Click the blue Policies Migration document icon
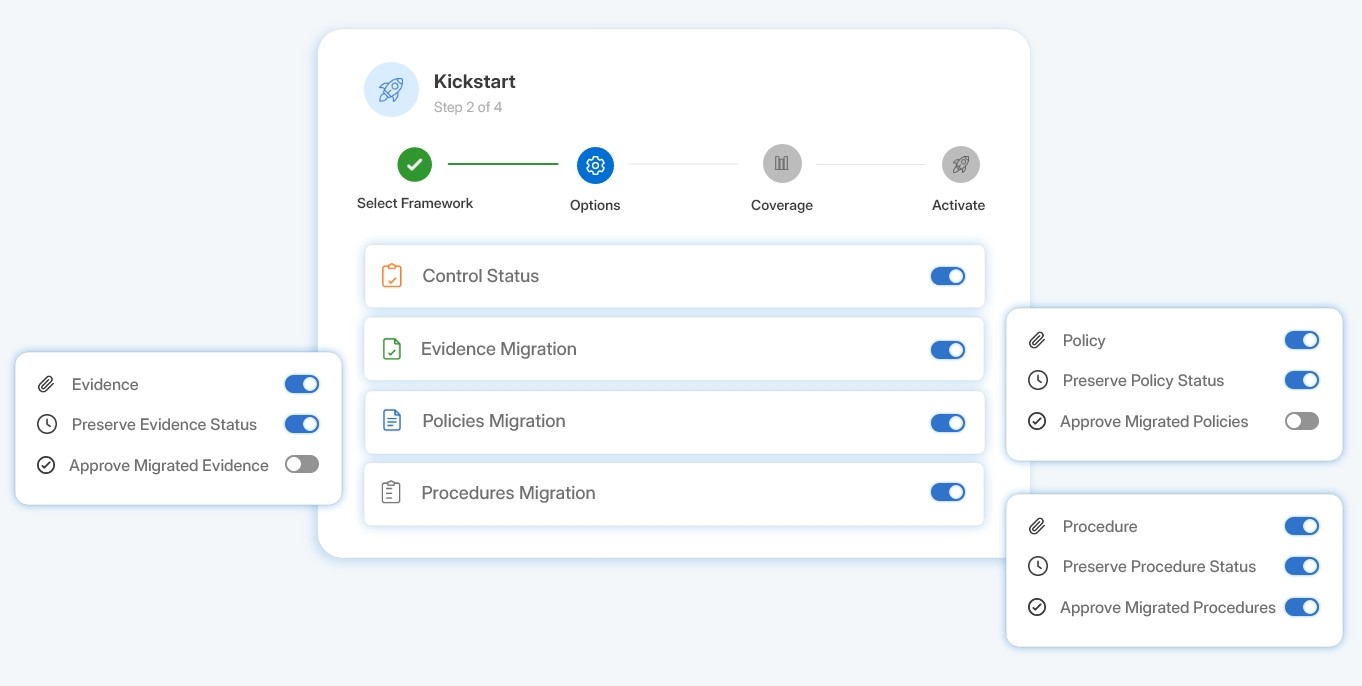The height and width of the screenshot is (686, 1362). click(x=392, y=421)
